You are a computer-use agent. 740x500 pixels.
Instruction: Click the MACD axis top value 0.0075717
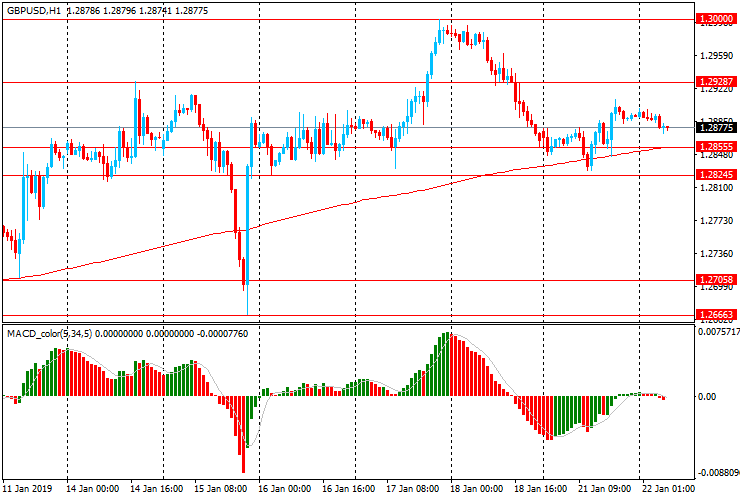(719, 332)
